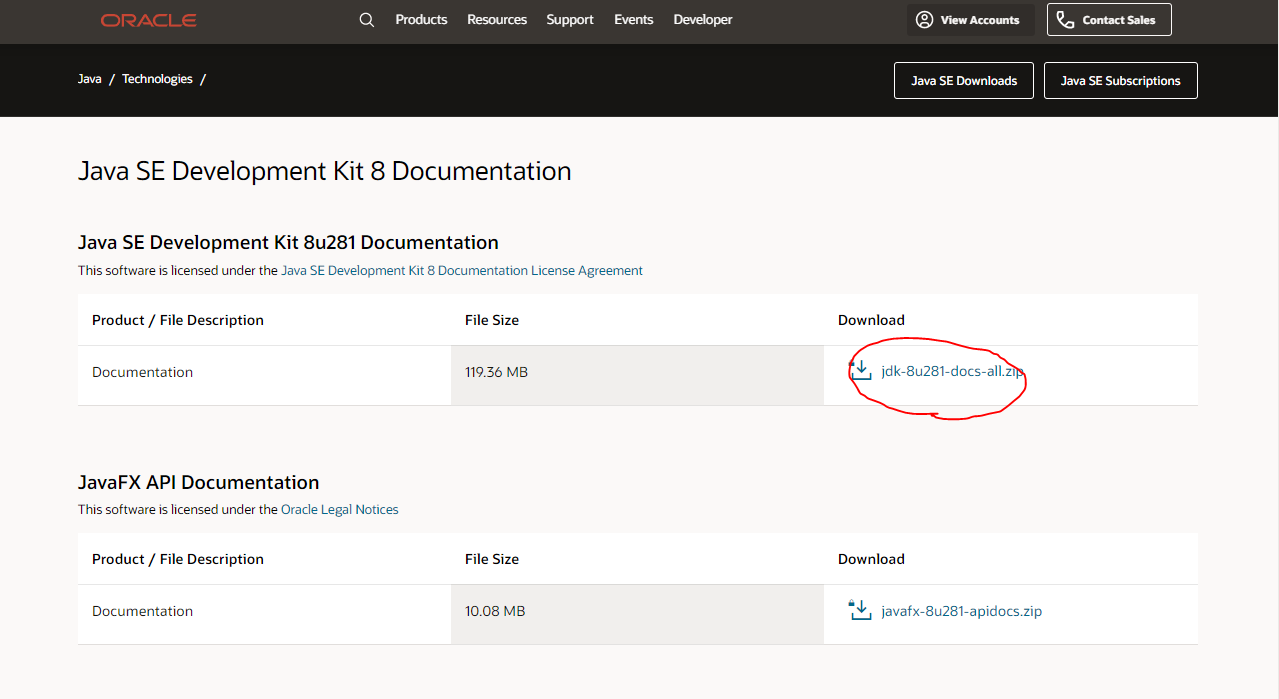Viewport: 1279px width, 699px height.
Task: Download javafx-8u281-apidocs.zip file
Action: coord(962,611)
